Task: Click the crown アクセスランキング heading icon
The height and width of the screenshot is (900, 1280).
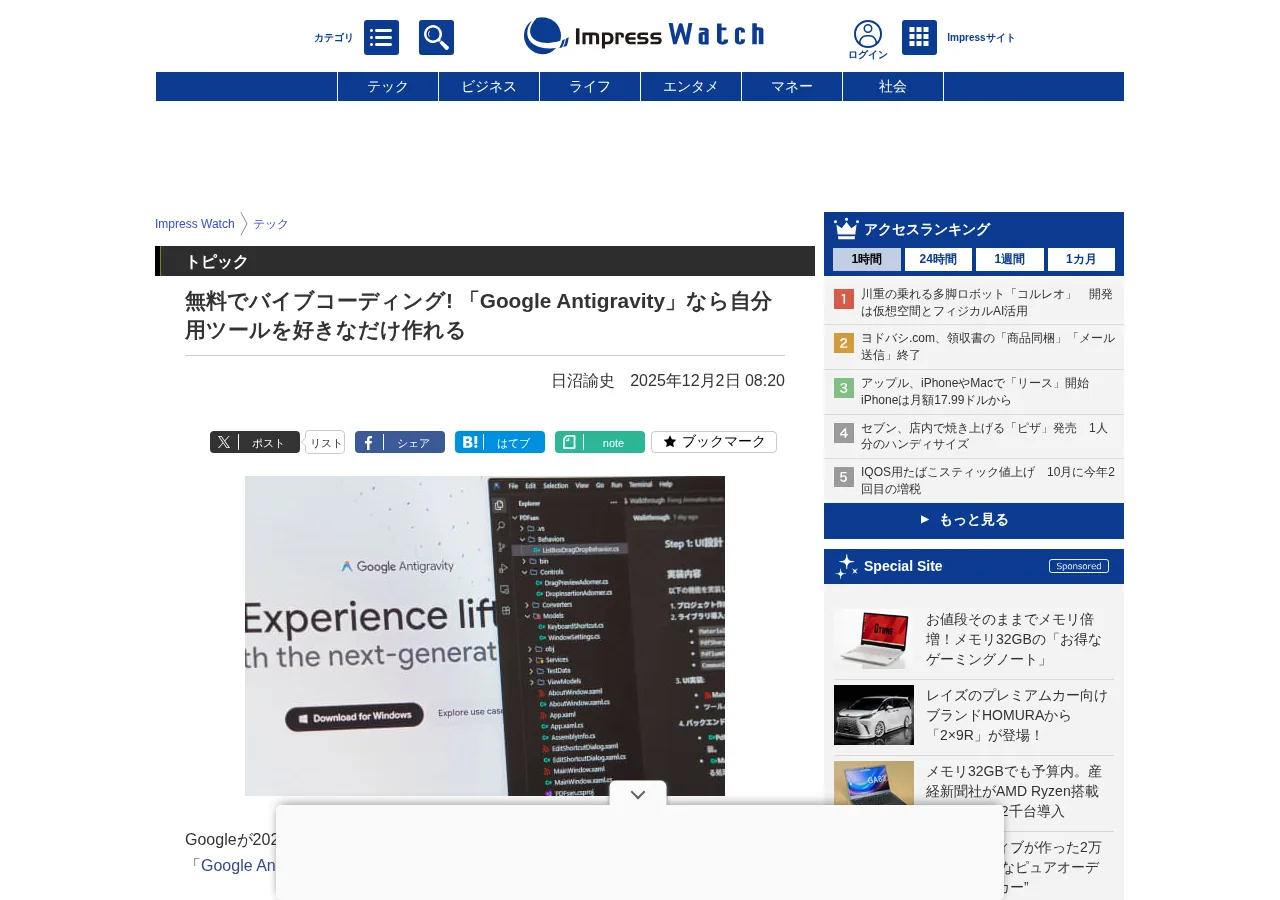Action: point(846,229)
